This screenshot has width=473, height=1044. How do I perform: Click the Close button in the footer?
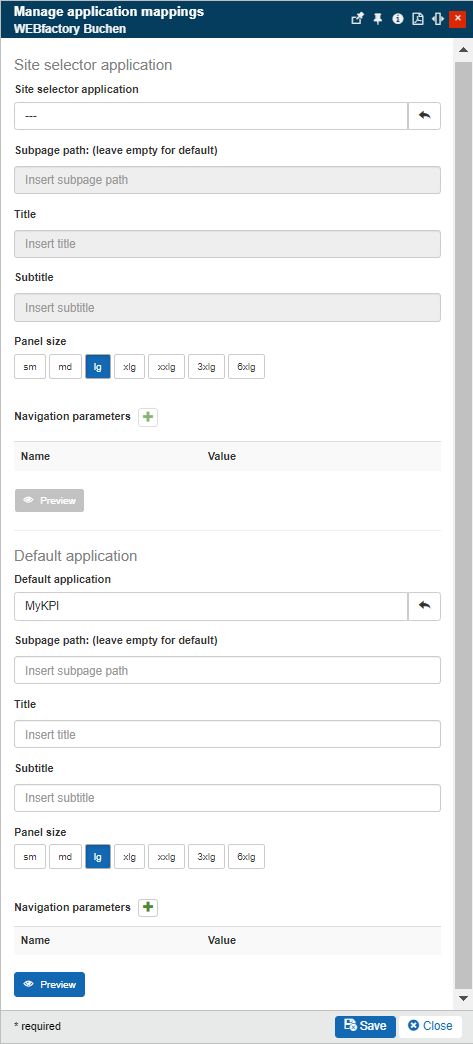coord(430,1026)
